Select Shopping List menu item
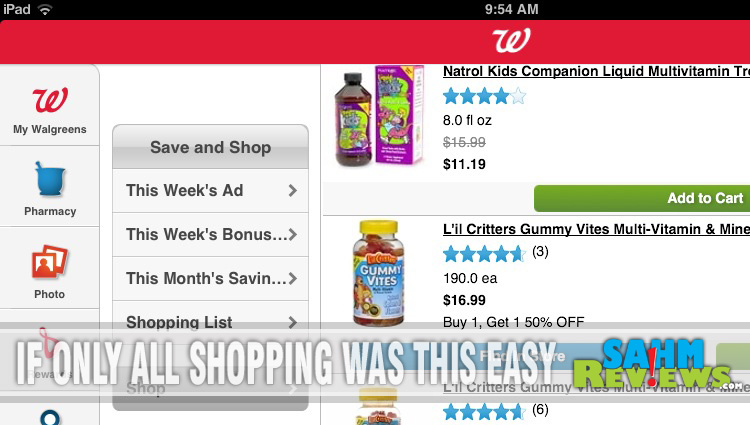This screenshot has height=425, width=750. [x=210, y=323]
